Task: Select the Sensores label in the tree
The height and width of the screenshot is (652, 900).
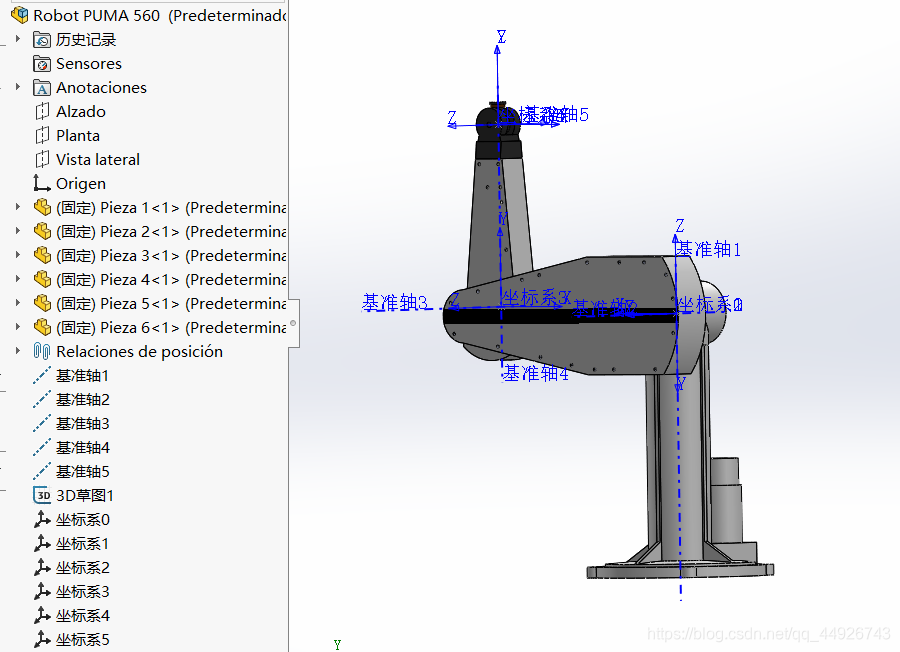Action: point(89,64)
